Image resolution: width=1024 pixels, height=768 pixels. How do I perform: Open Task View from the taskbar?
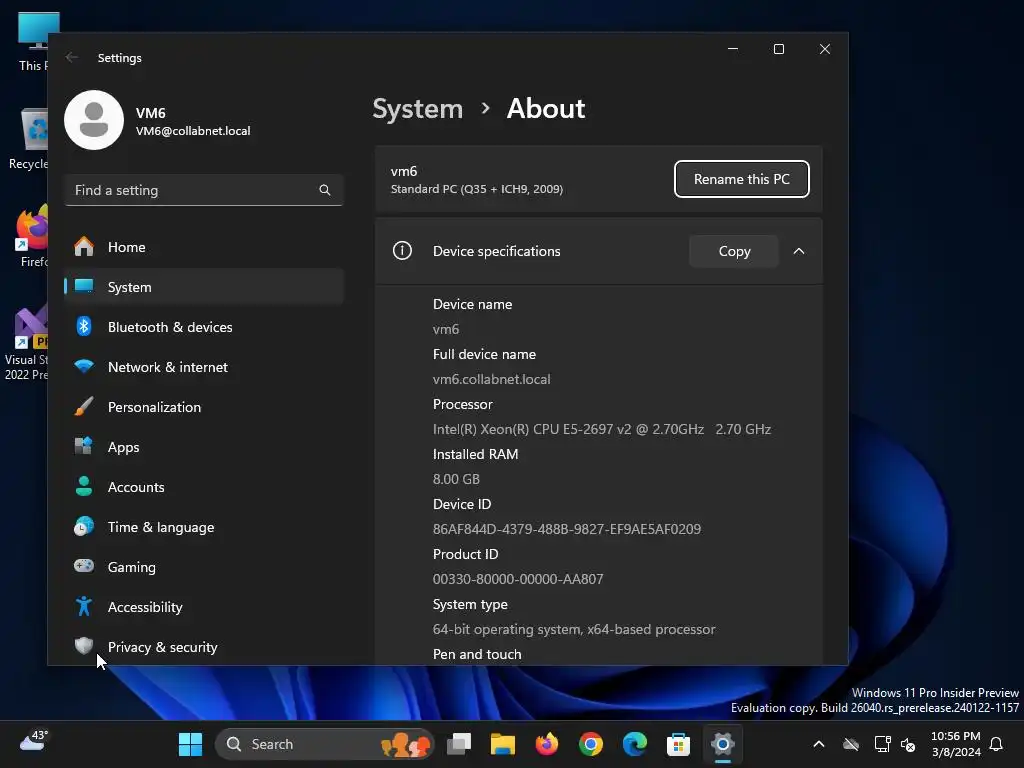pos(459,744)
